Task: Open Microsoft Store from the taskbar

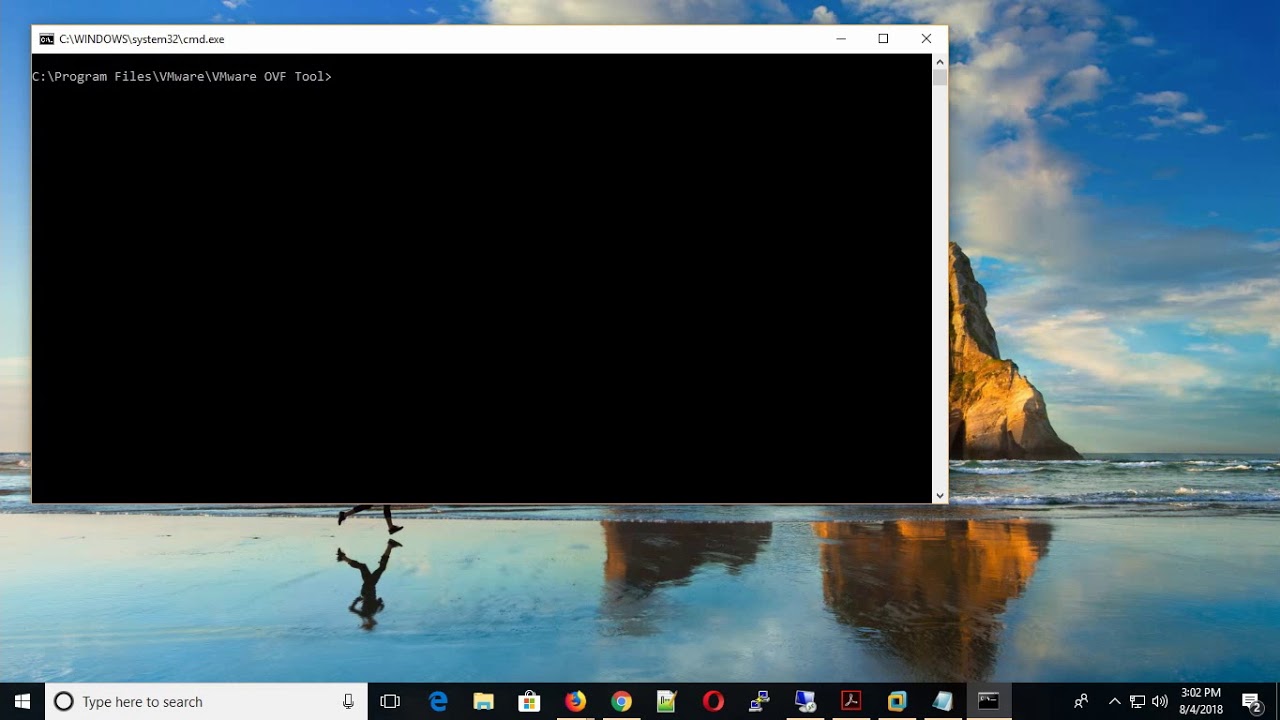Action: coord(529,701)
